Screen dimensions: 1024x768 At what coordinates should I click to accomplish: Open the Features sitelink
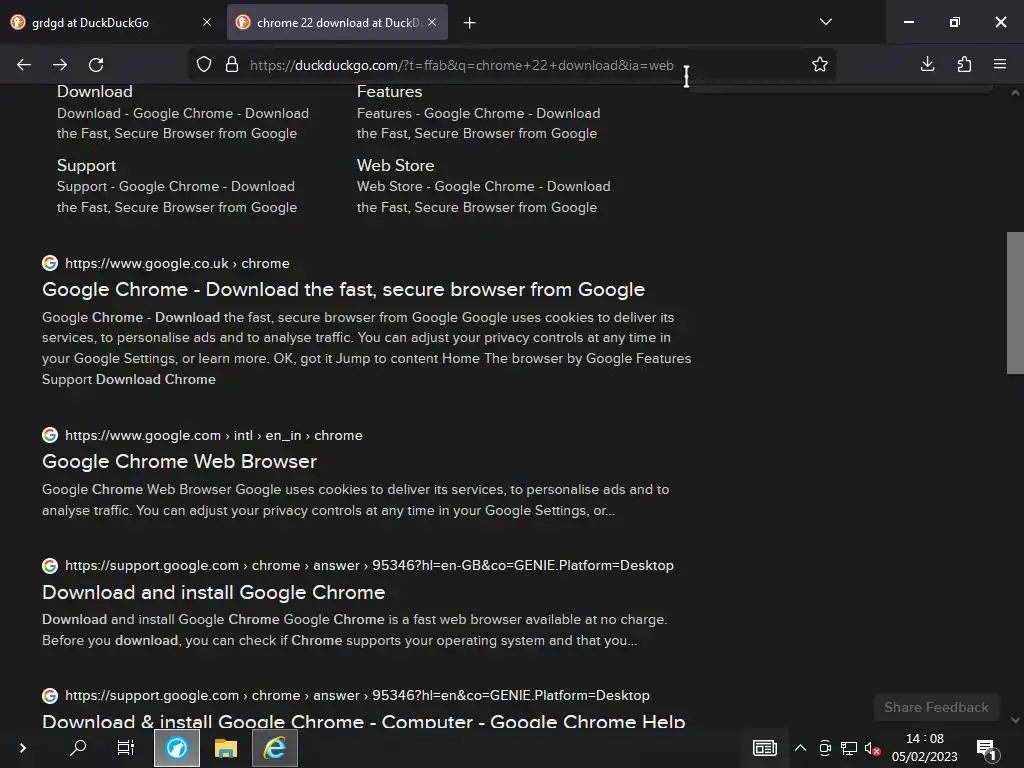[389, 91]
